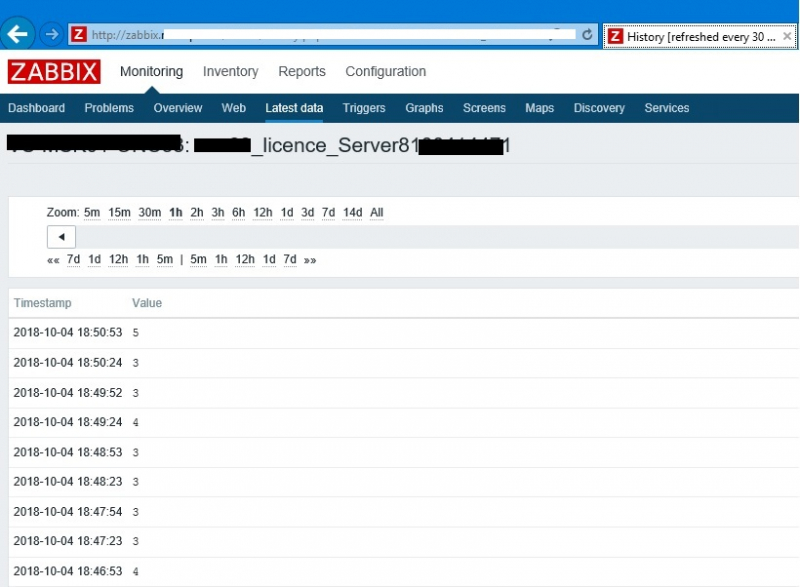Open the Configuration menu
Viewport: 800px width, 587px height.
click(x=385, y=72)
